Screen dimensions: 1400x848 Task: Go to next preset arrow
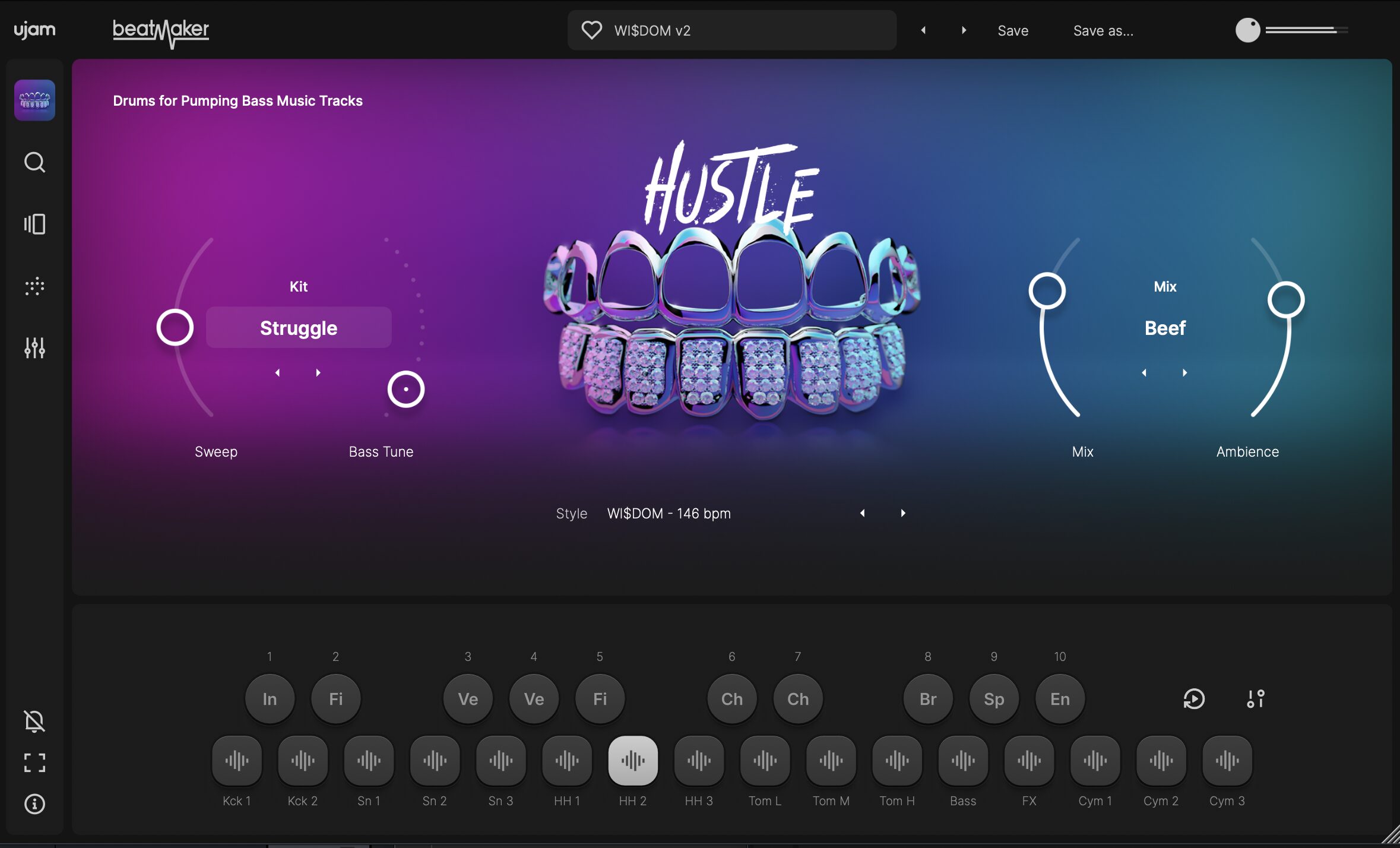964,30
